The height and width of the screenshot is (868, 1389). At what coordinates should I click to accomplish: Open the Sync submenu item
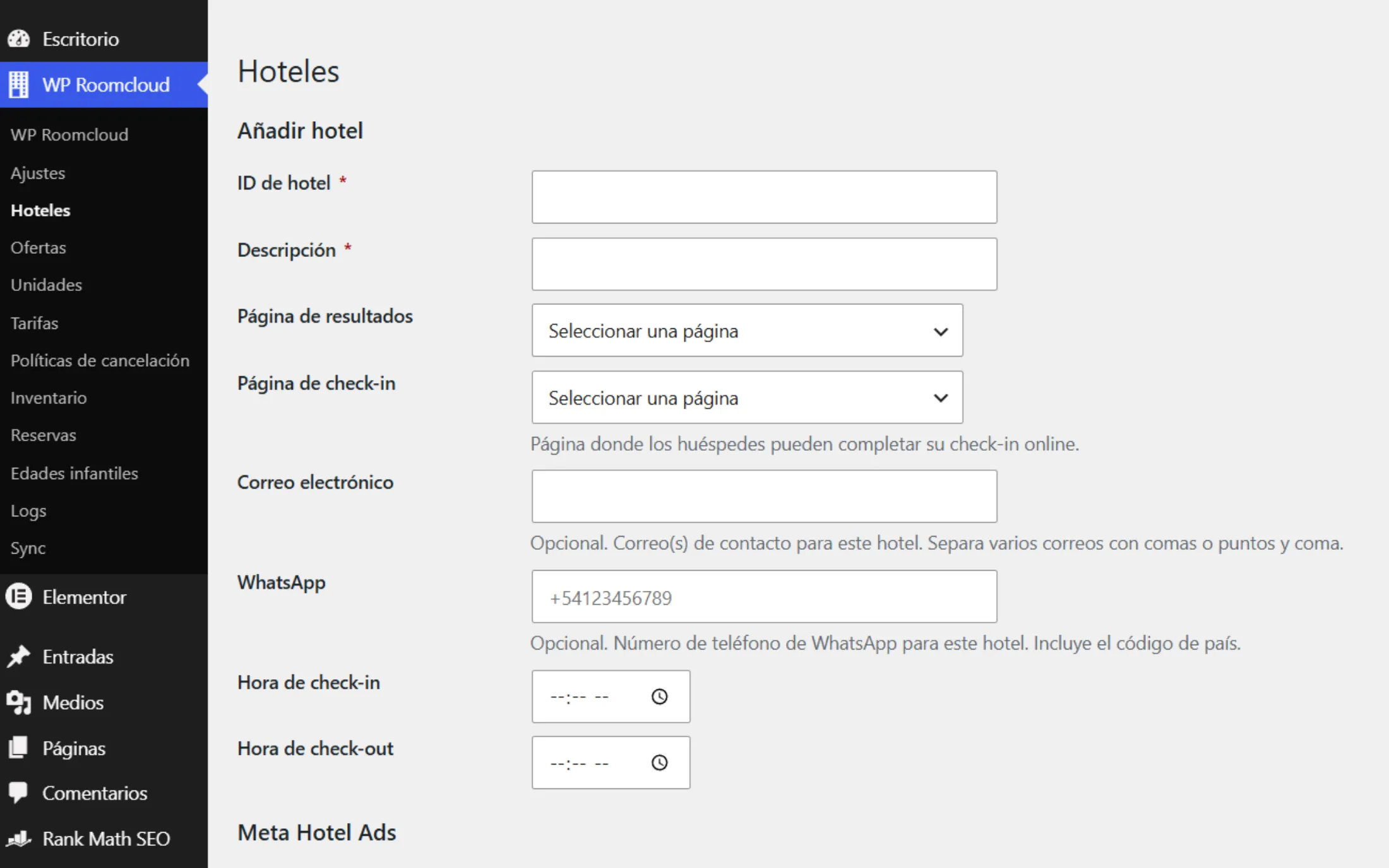[28, 548]
